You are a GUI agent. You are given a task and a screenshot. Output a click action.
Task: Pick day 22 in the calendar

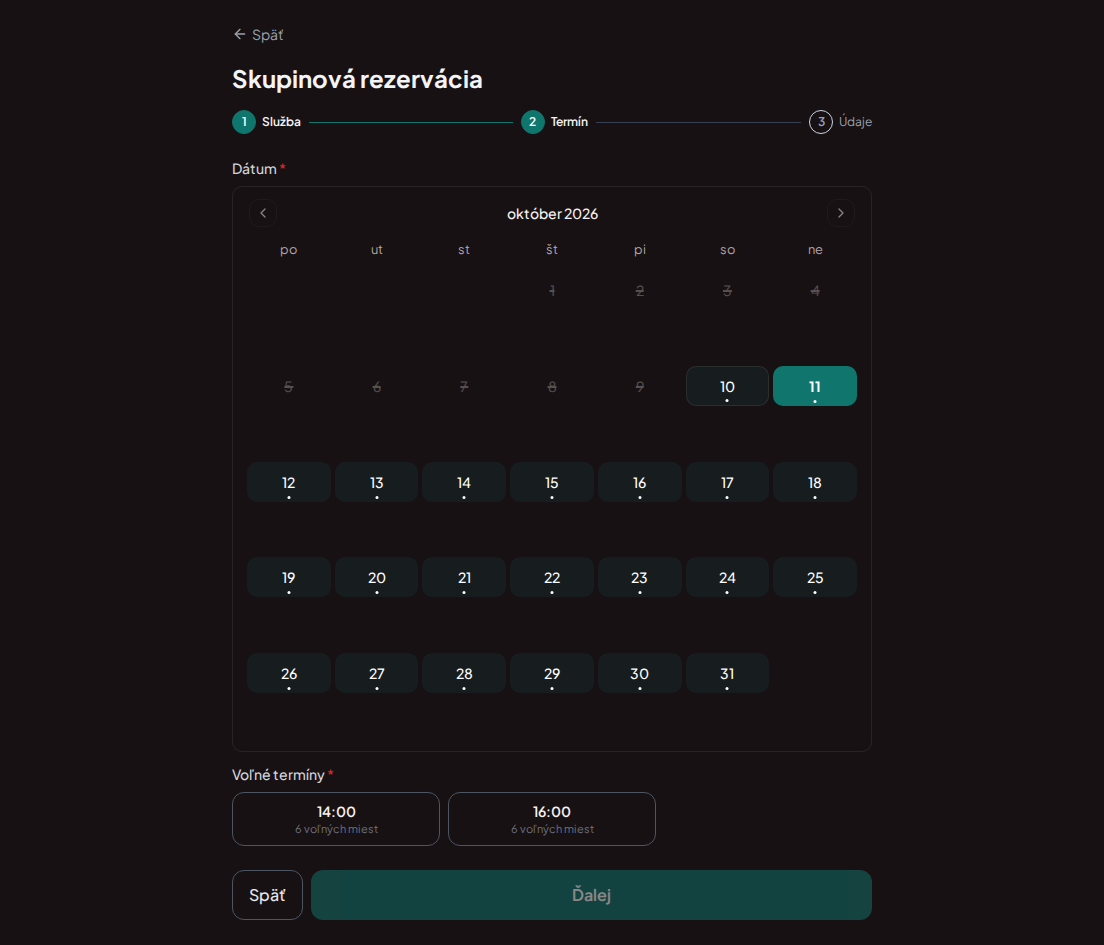[x=552, y=577]
